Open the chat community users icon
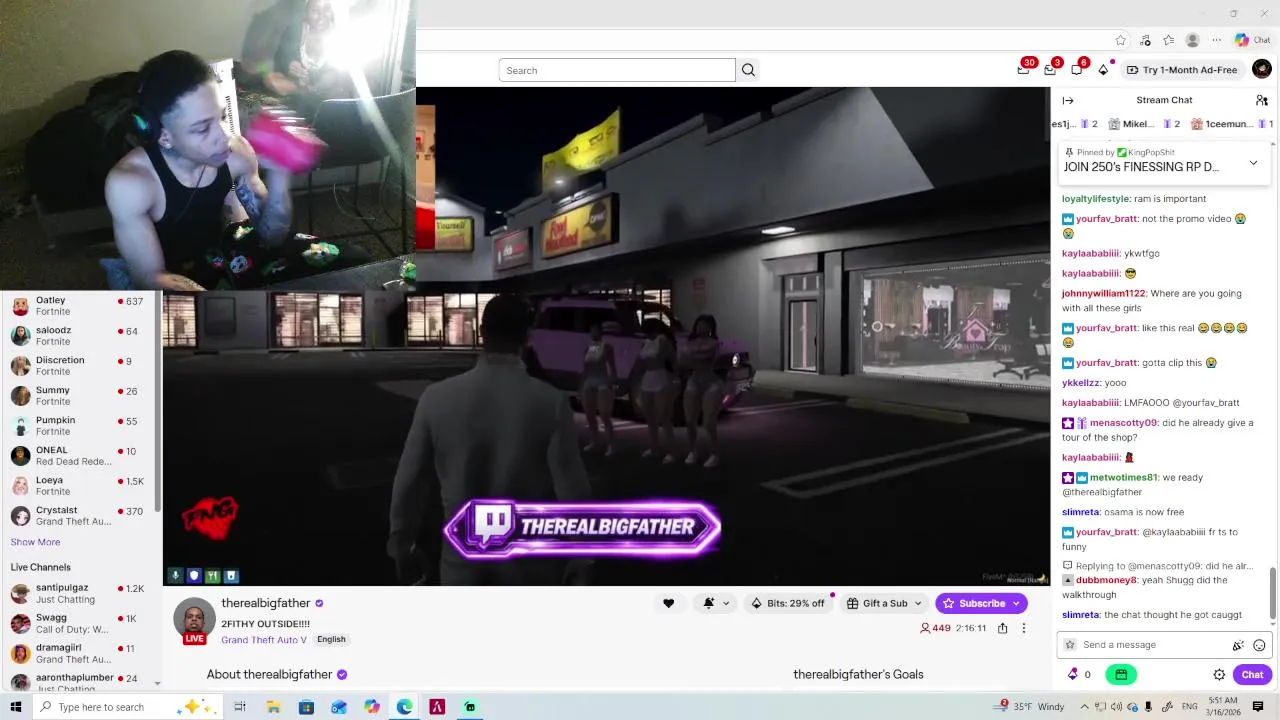 click(x=1262, y=100)
